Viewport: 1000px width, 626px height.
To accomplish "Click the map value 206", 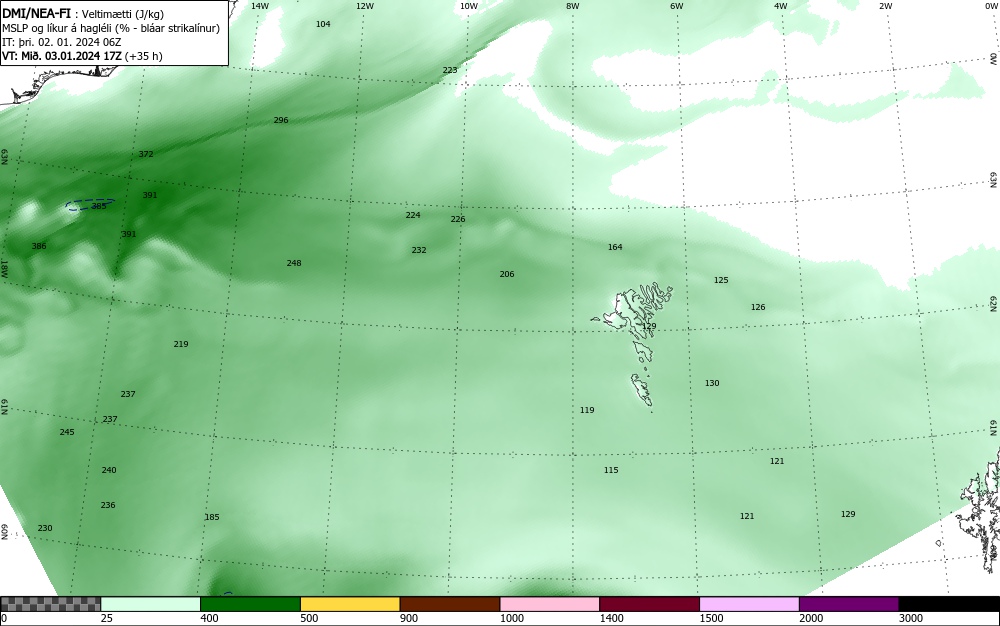I will pyautogui.click(x=506, y=275).
